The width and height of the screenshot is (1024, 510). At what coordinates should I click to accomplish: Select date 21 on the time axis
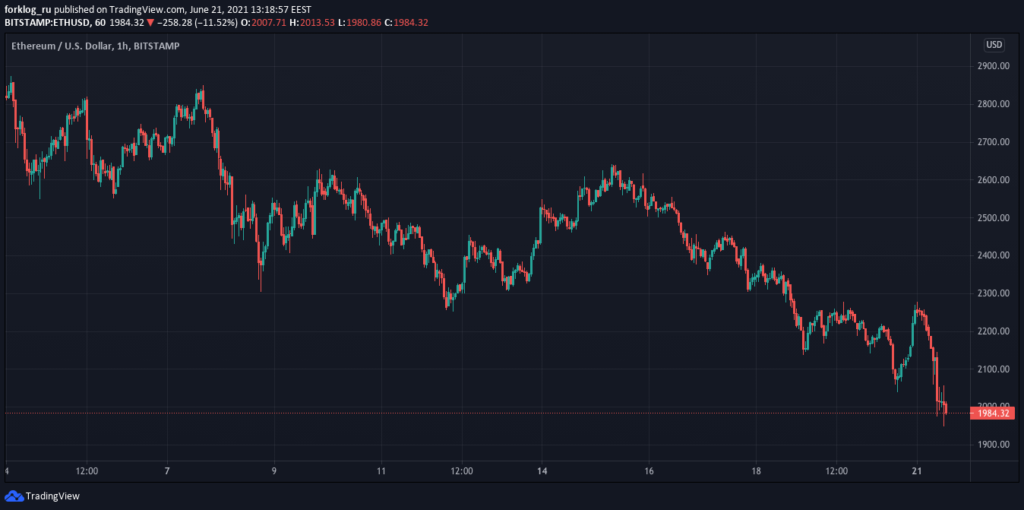(x=916, y=470)
